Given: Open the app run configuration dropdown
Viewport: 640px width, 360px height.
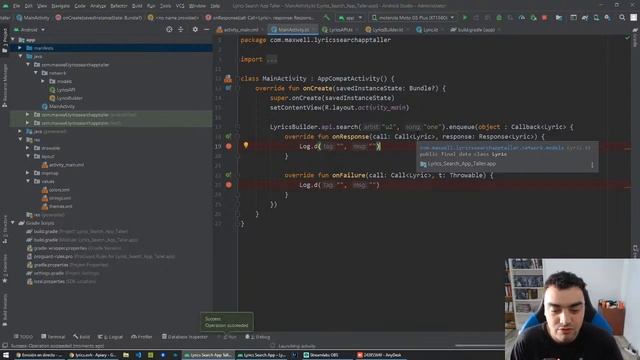Looking at the screenshot, I should [350, 18].
